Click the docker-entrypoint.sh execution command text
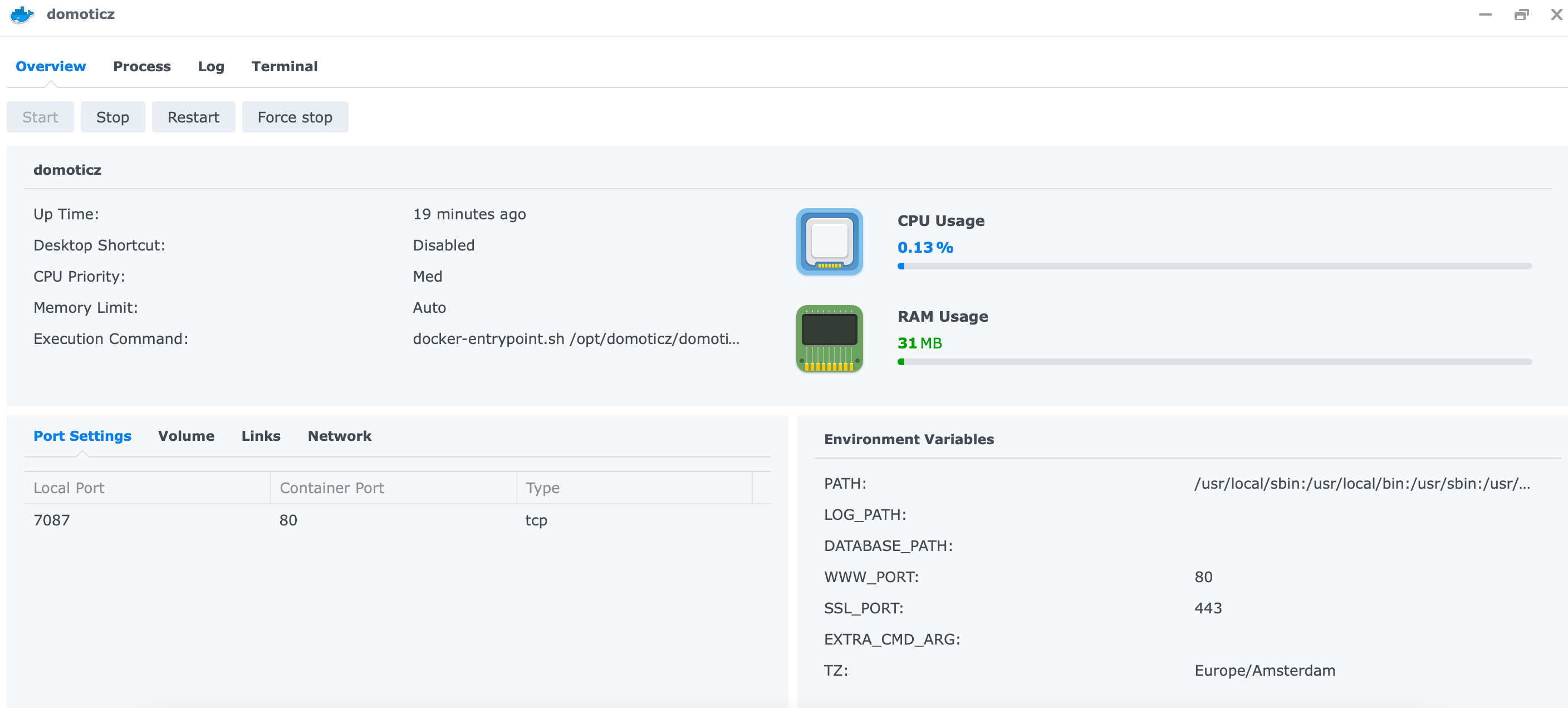1568x708 pixels. tap(576, 339)
